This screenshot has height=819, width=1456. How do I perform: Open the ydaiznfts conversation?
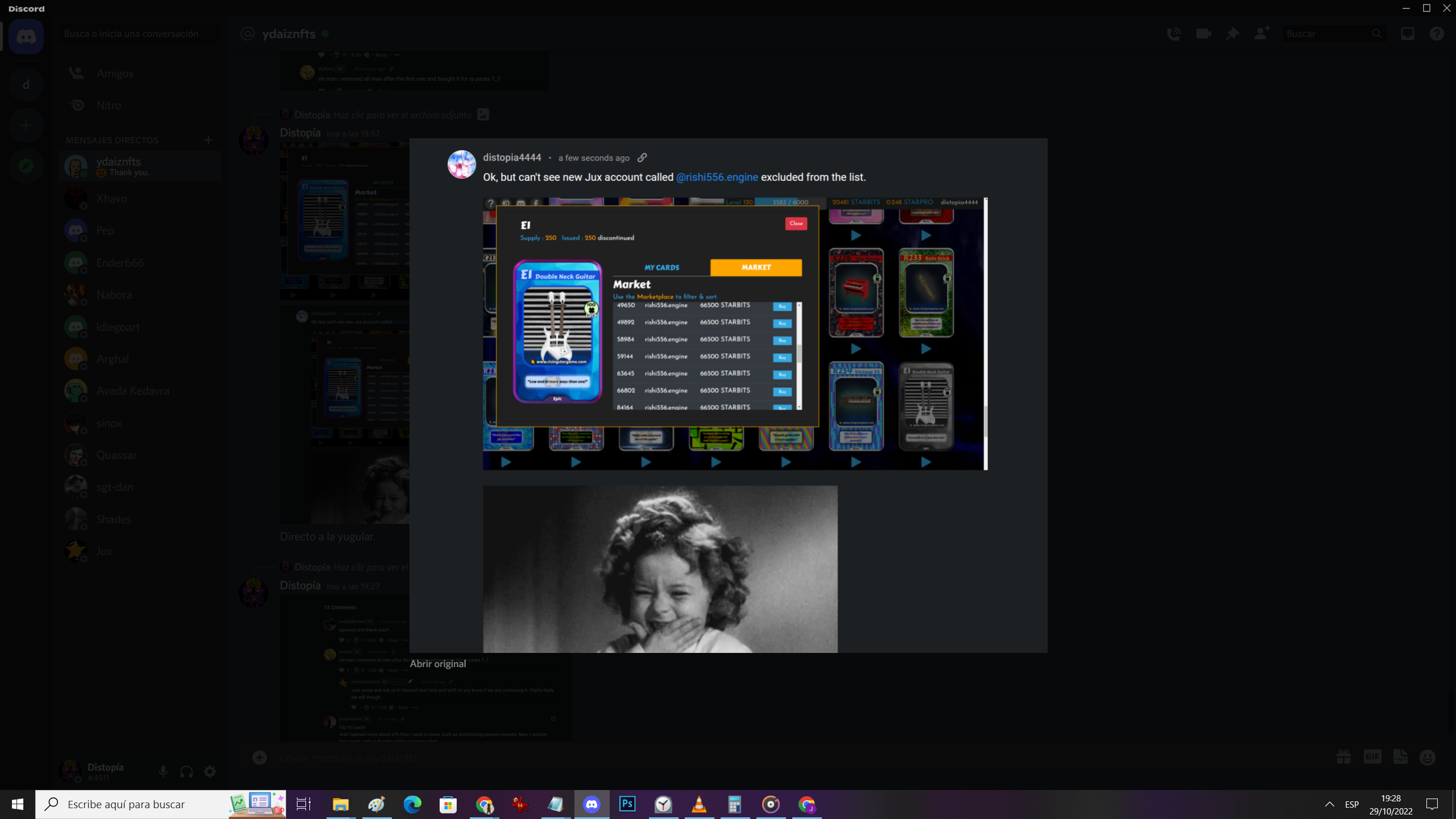tap(140, 166)
